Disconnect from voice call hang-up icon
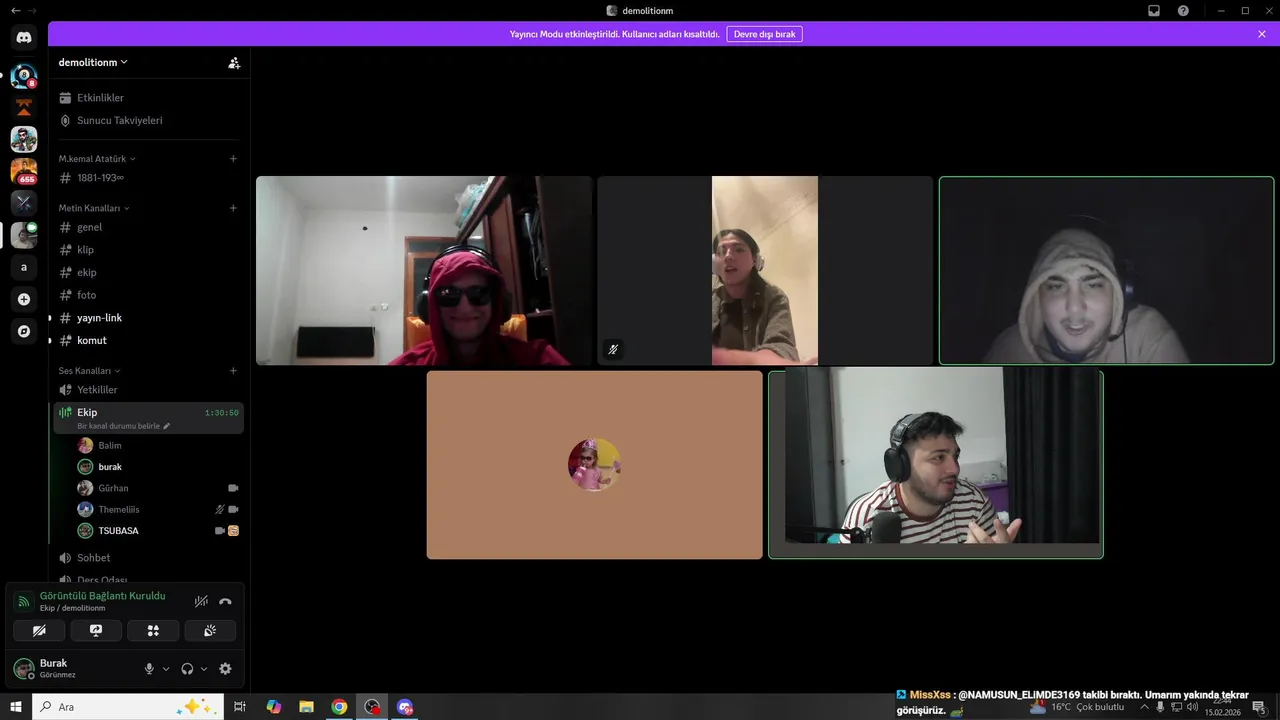Viewport: 1280px width, 720px height. click(225, 601)
